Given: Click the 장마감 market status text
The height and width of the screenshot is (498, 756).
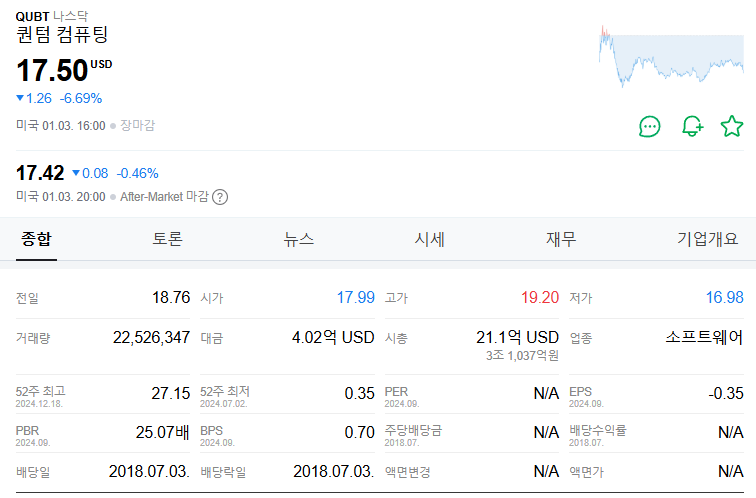Looking at the screenshot, I should (x=137, y=125).
